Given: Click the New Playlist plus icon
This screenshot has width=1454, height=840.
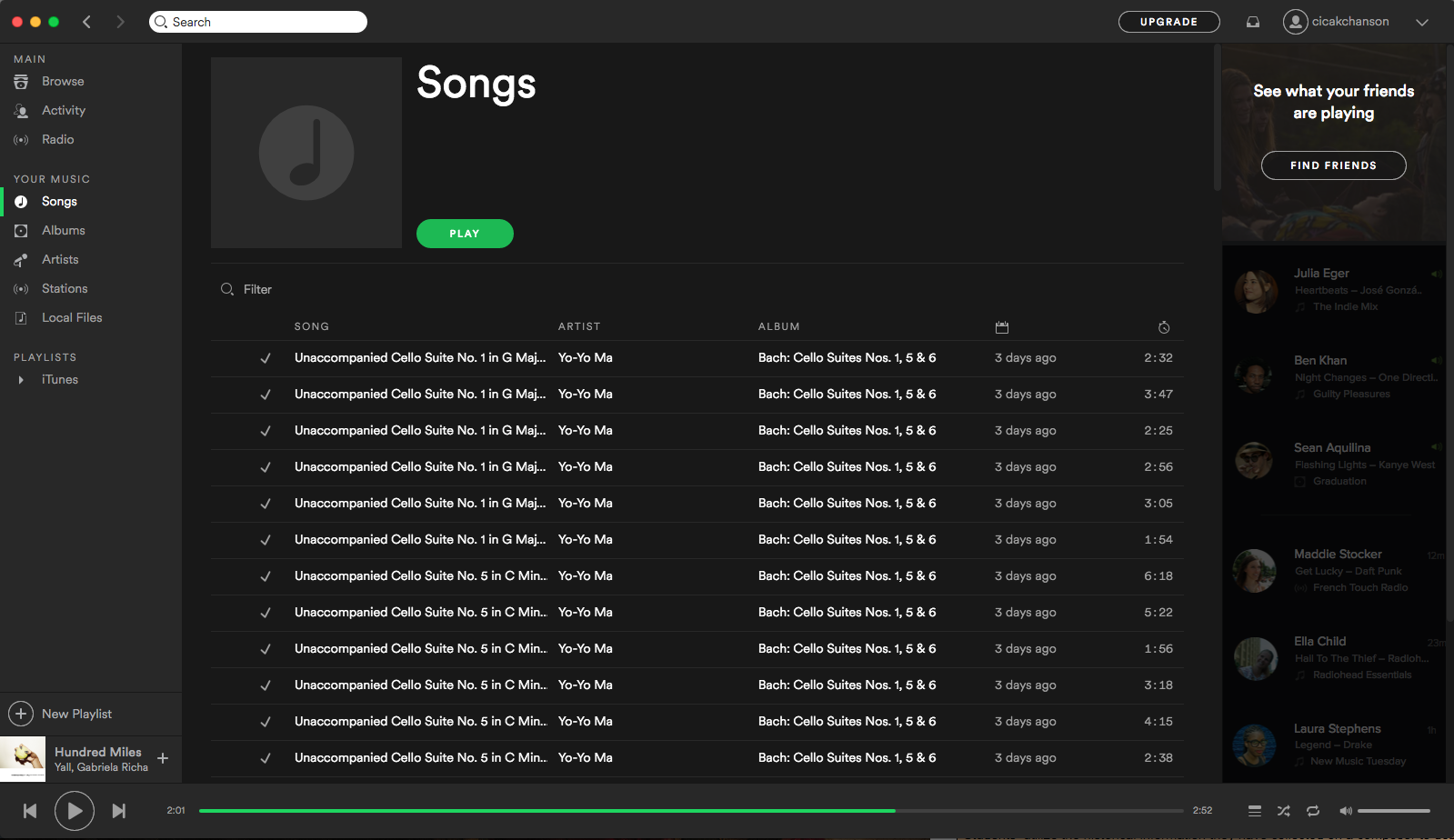Looking at the screenshot, I should pyautogui.click(x=21, y=714).
